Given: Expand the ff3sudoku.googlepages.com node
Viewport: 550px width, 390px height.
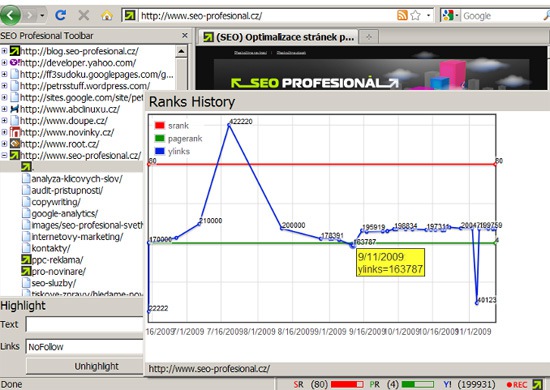Looking at the screenshot, I should pyautogui.click(x=4, y=74).
